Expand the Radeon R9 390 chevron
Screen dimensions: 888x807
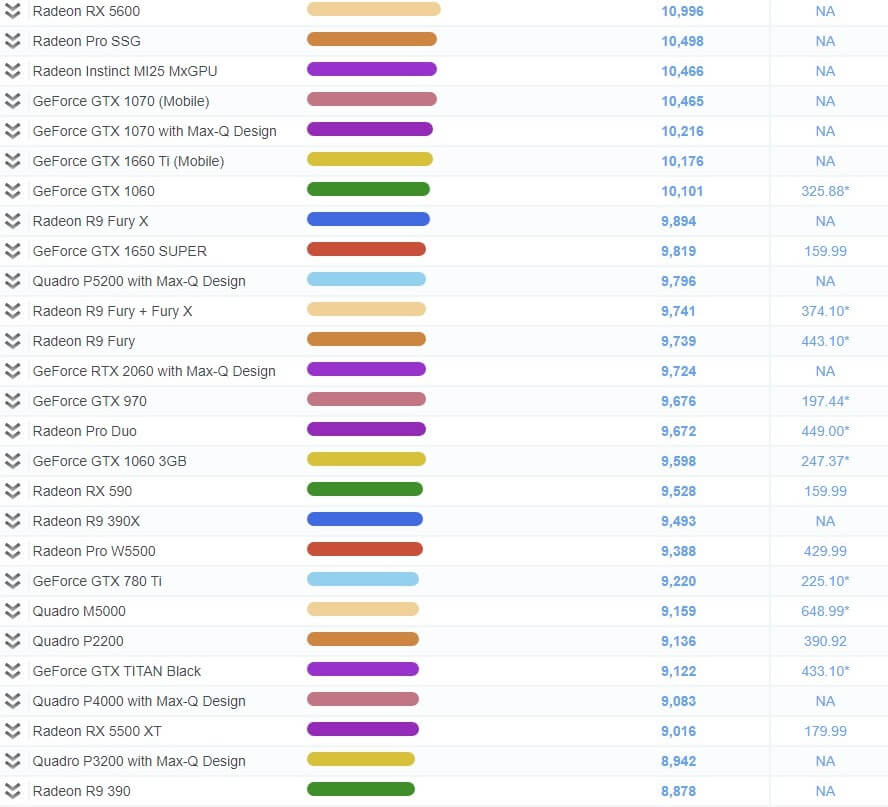pos(12,791)
